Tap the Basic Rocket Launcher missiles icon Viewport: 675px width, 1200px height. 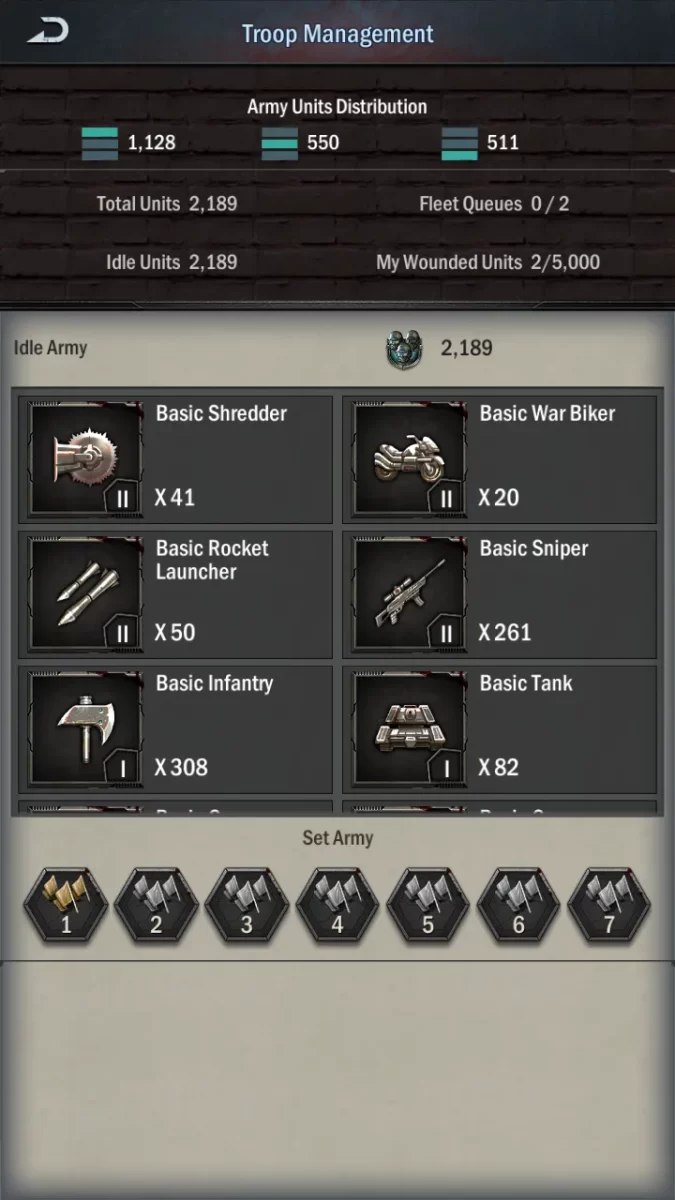(87, 595)
